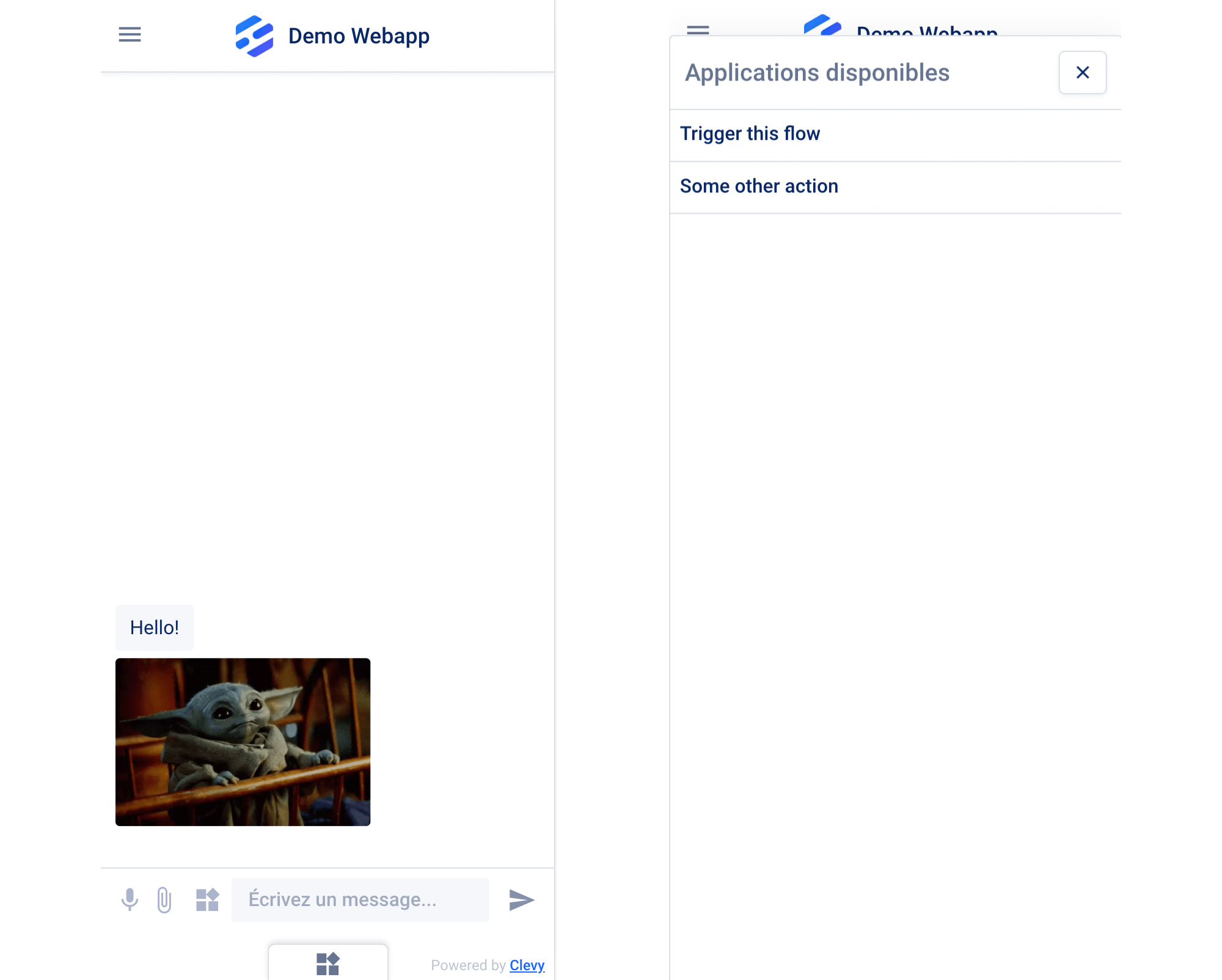The height and width of the screenshot is (980, 1222).
Task: Open hamburger menu behind the right panel
Action: tap(698, 29)
